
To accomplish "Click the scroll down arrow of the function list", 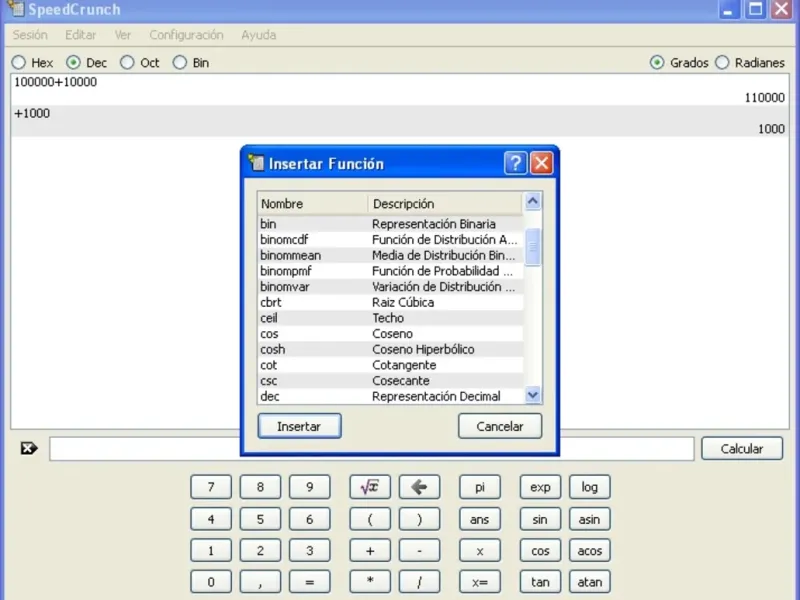I will click(x=533, y=395).
